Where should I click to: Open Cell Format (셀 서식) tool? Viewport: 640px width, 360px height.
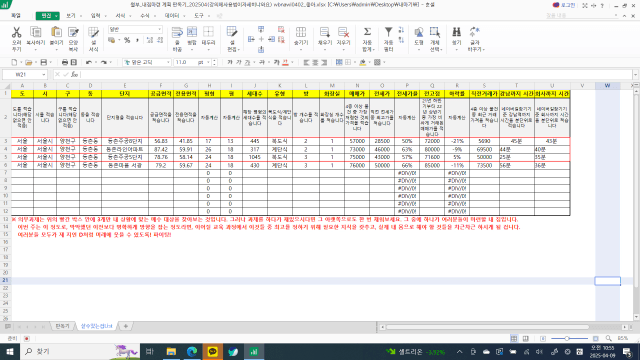(93, 33)
